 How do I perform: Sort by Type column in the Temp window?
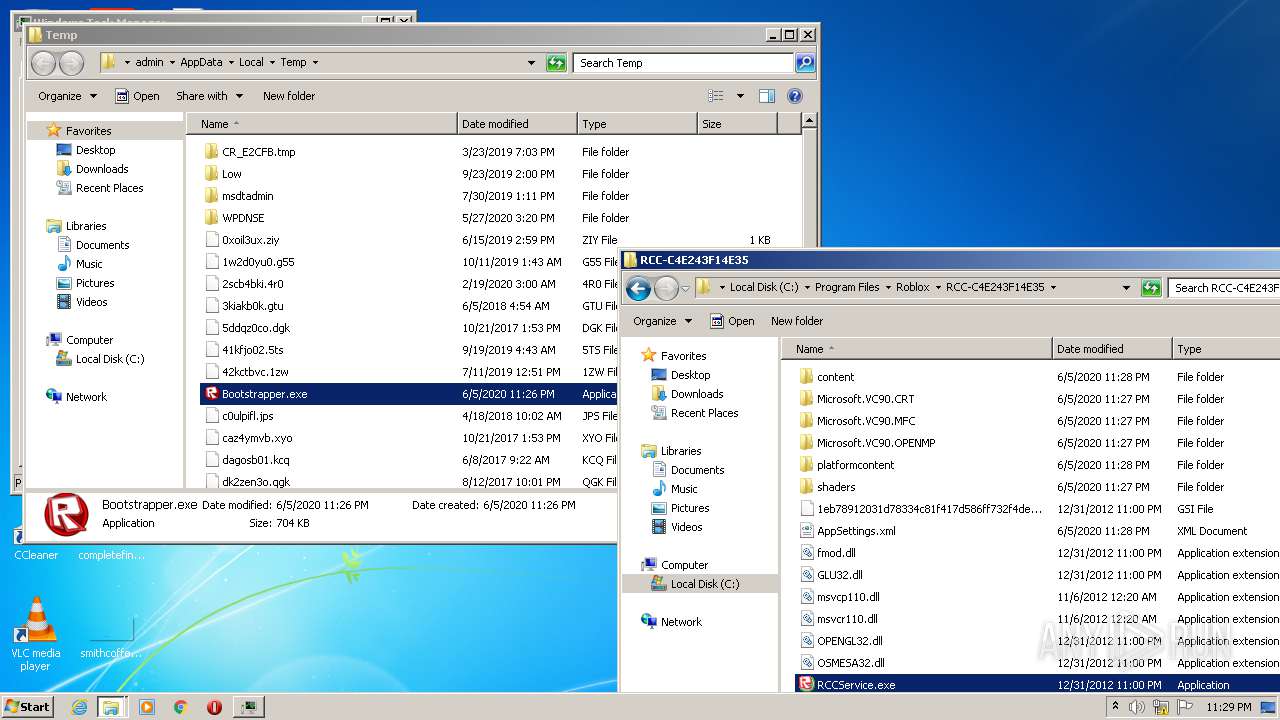(x=637, y=124)
